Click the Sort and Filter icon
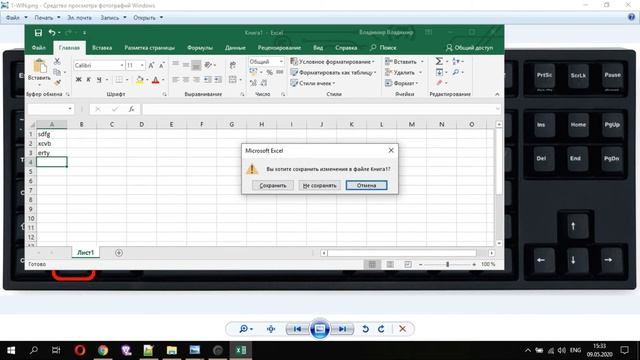Viewport: 640px width, 360px height. coord(456,61)
